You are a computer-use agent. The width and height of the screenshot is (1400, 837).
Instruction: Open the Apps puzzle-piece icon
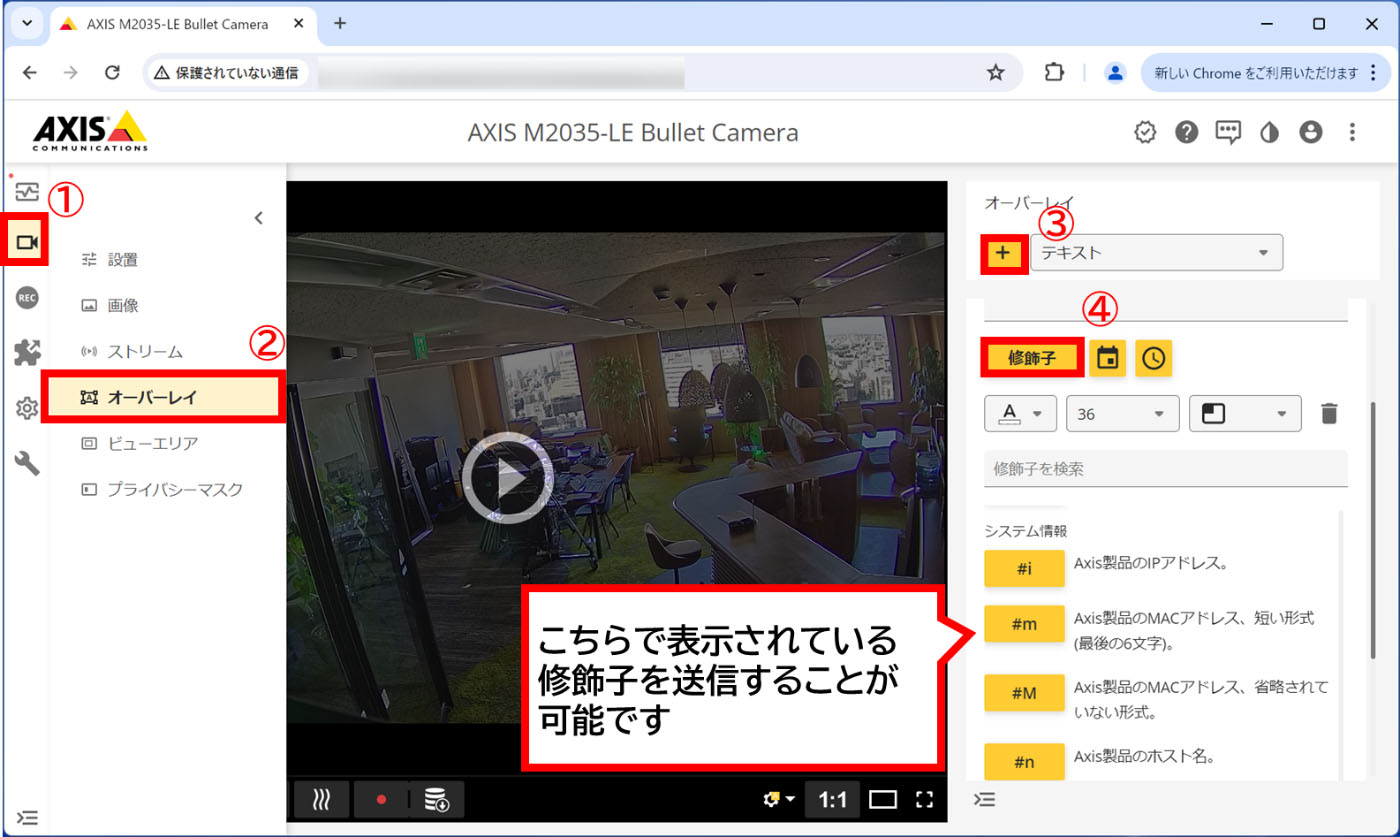coord(27,352)
